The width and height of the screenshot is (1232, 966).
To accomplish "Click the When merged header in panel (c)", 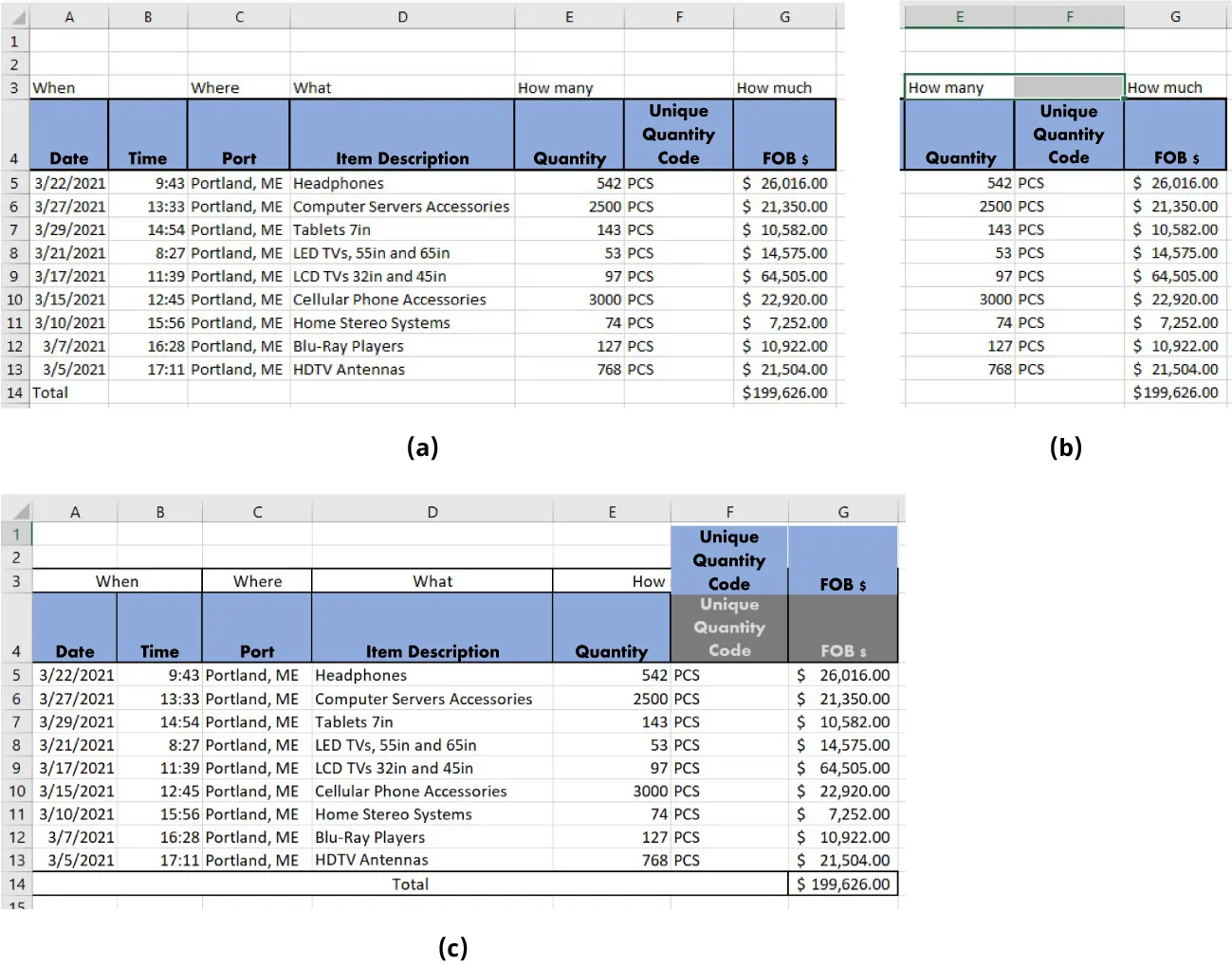I will coord(118,580).
